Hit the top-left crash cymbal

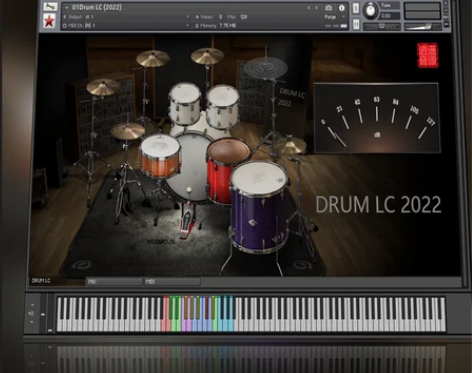pyautogui.click(x=153, y=59)
